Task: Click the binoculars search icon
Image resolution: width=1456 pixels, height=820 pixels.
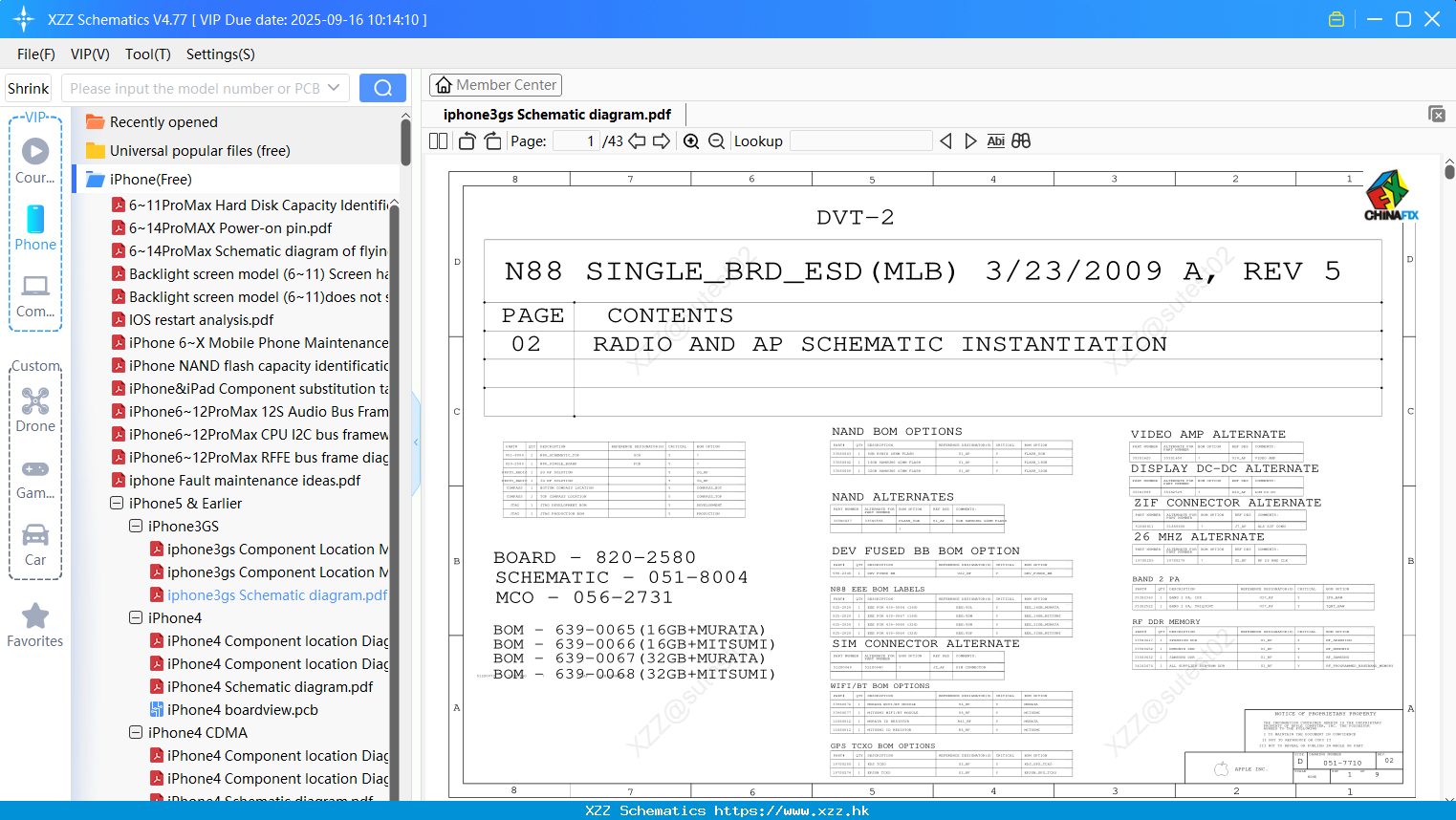Action: [x=1021, y=141]
